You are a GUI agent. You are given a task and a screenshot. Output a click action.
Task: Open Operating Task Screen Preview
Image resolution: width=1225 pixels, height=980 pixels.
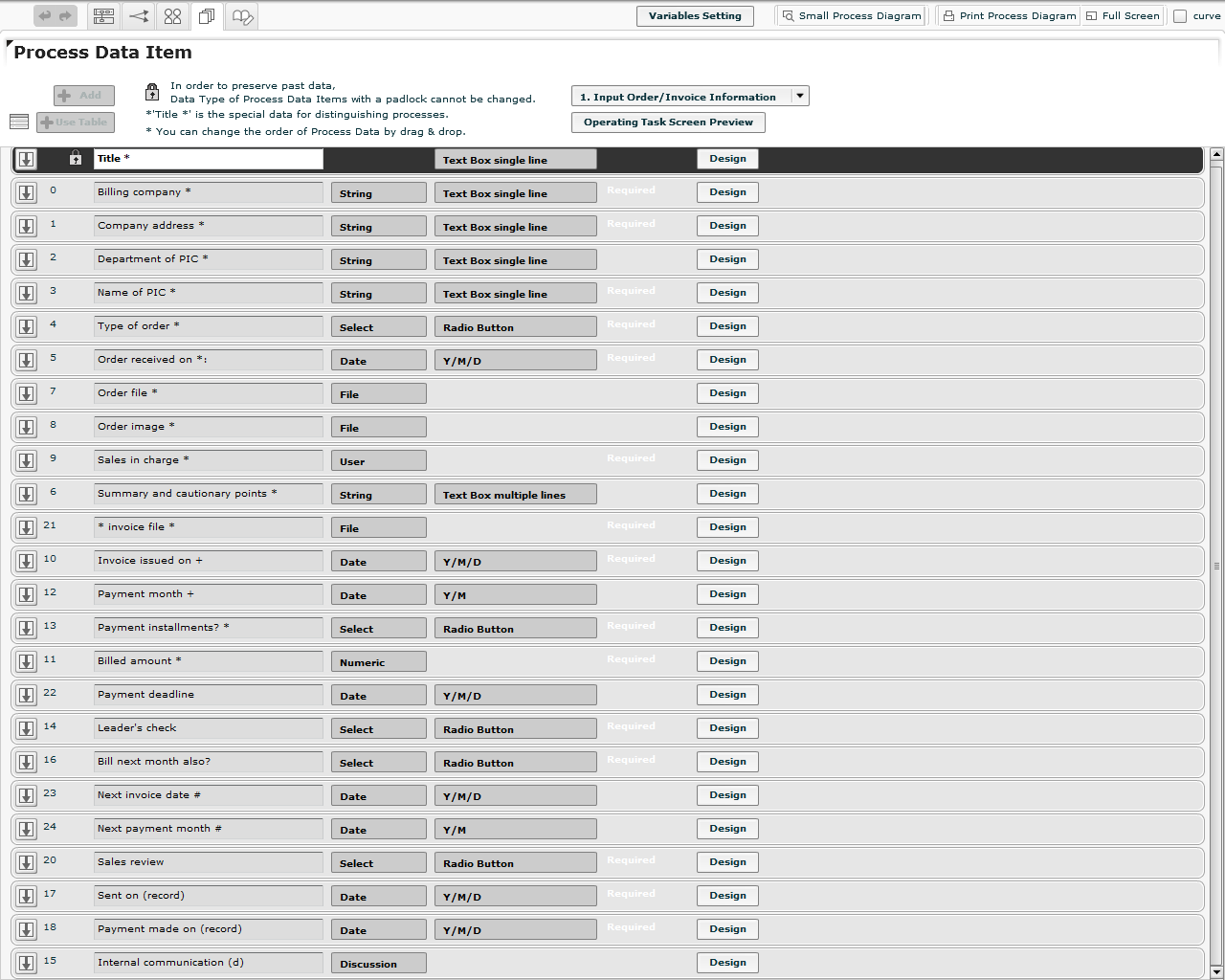click(668, 122)
